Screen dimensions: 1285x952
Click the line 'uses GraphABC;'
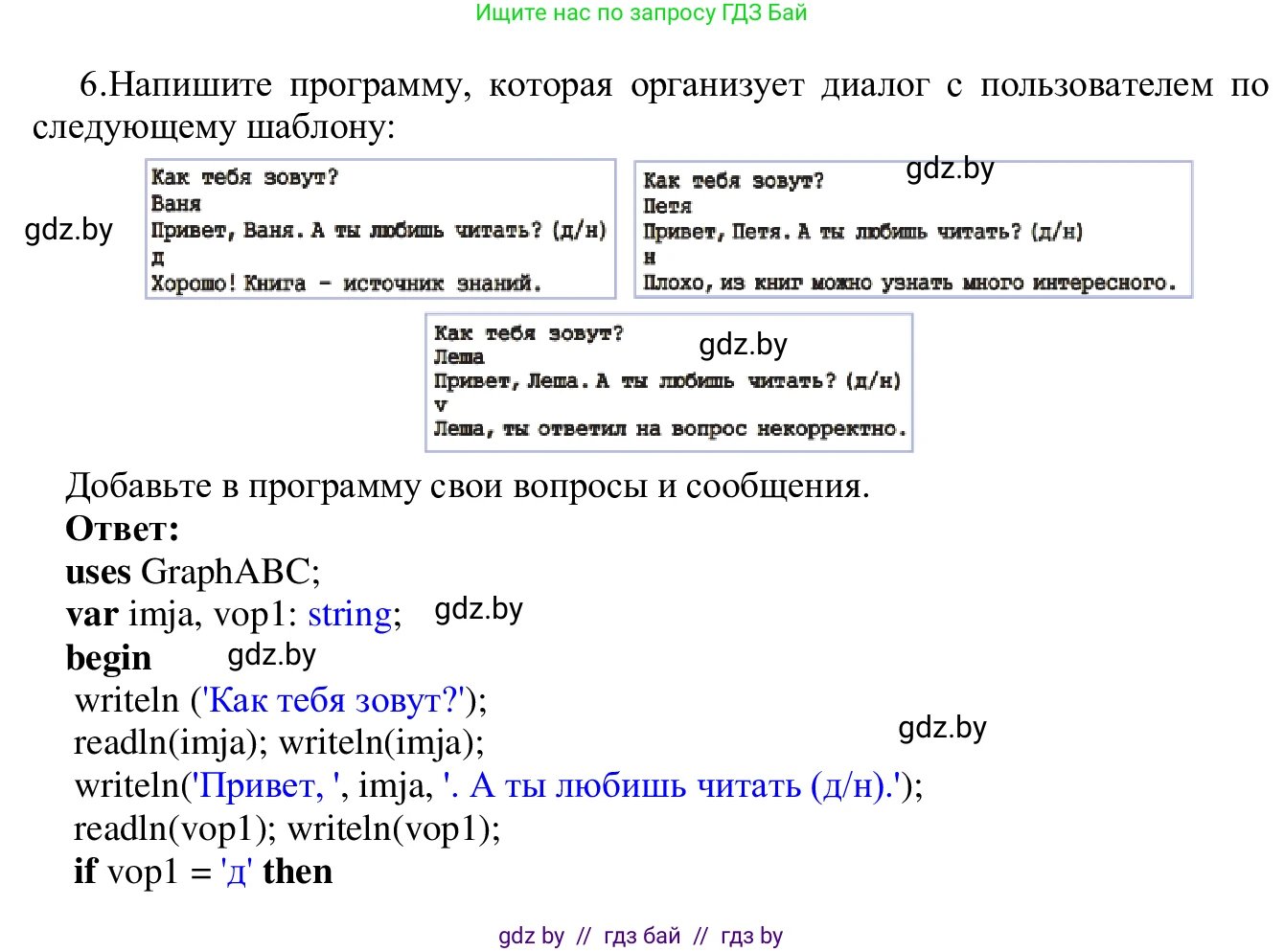[194, 572]
